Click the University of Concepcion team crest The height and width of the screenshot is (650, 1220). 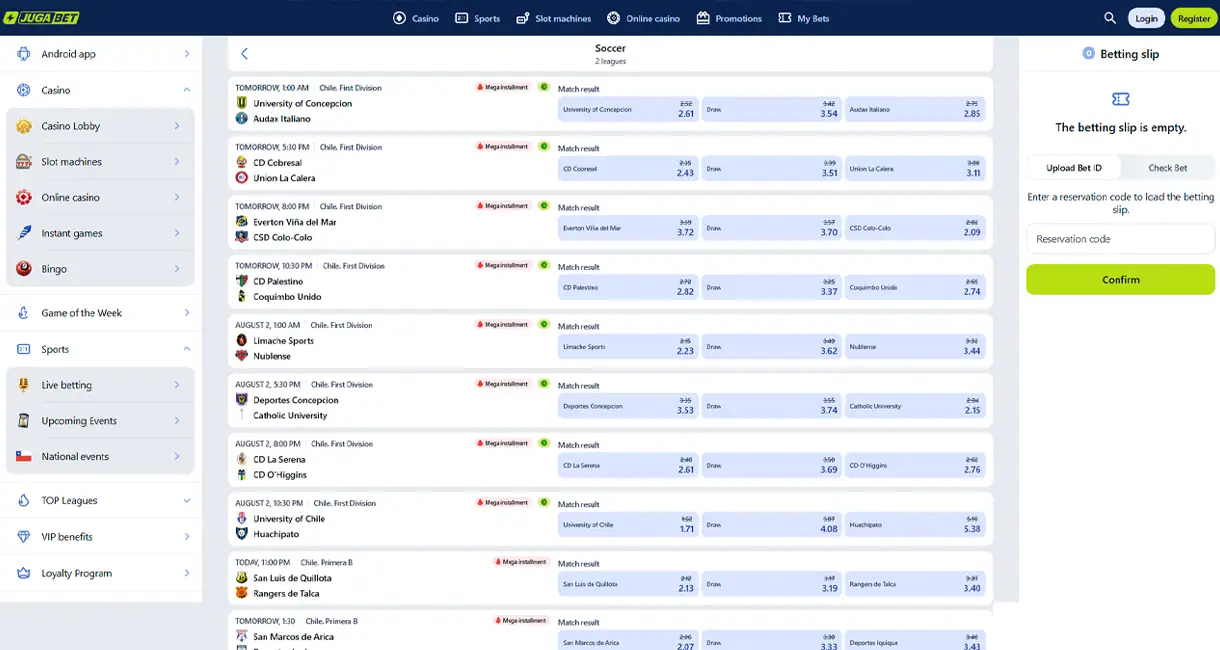241,103
